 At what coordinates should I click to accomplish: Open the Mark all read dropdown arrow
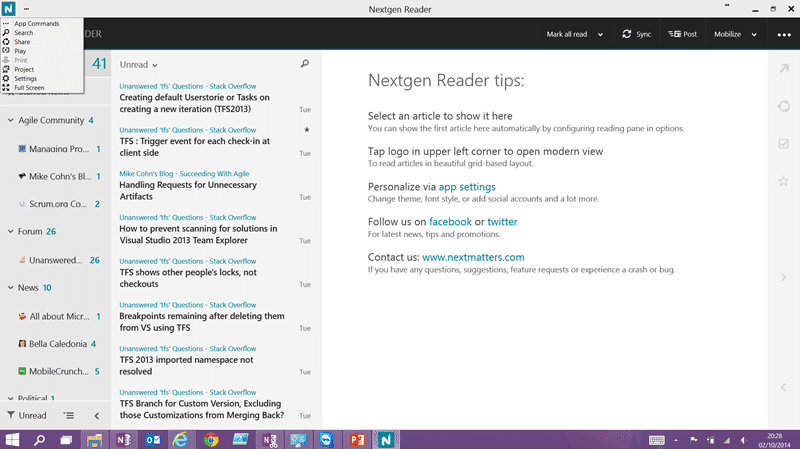tap(601, 35)
